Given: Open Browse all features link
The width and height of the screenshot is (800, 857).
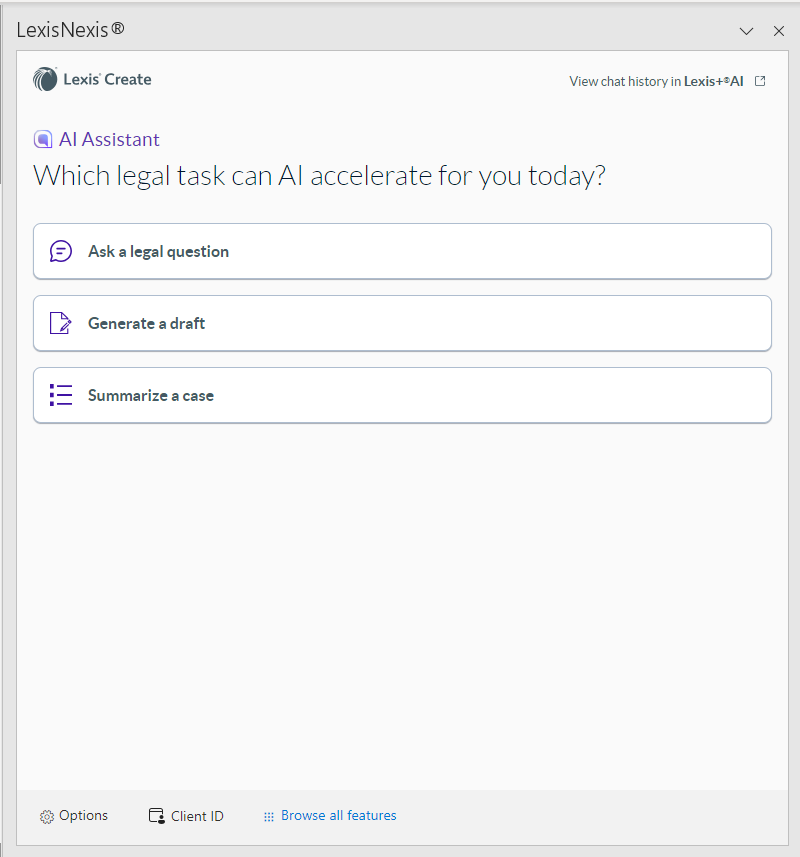Looking at the screenshot, I should click(339, 815).
